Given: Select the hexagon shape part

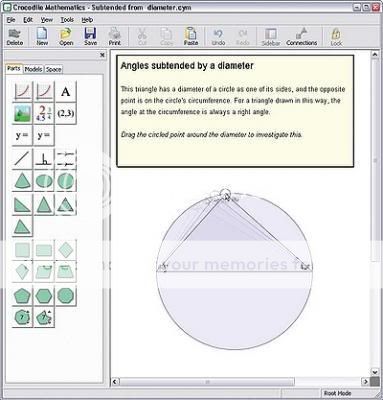Looking at the screenshot, I should click(x=44, y=295).
